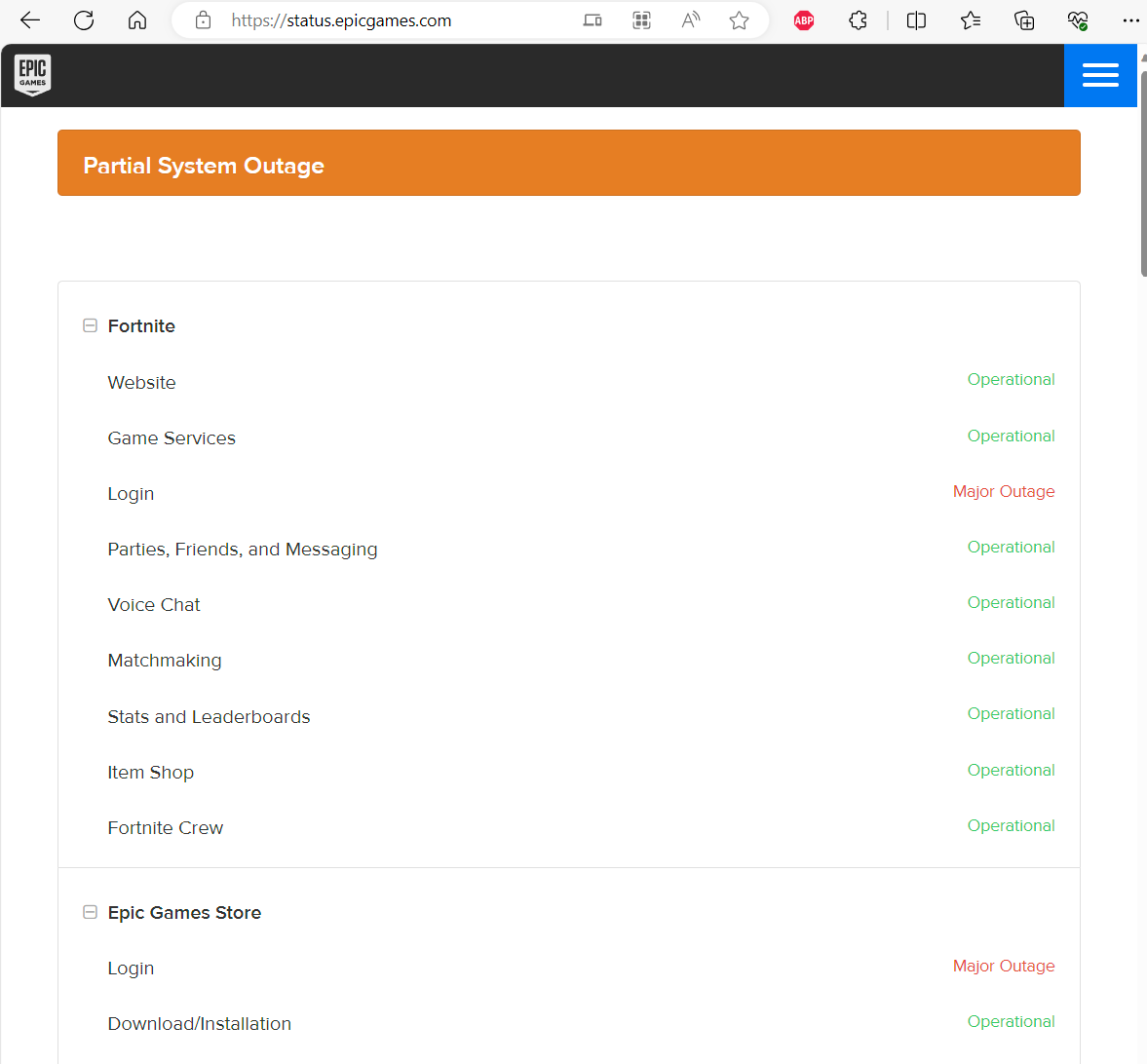Click the Epic Games Store heading
Image resolution: width=1147 pixels, height=1064 pixels.
point(184,913)
